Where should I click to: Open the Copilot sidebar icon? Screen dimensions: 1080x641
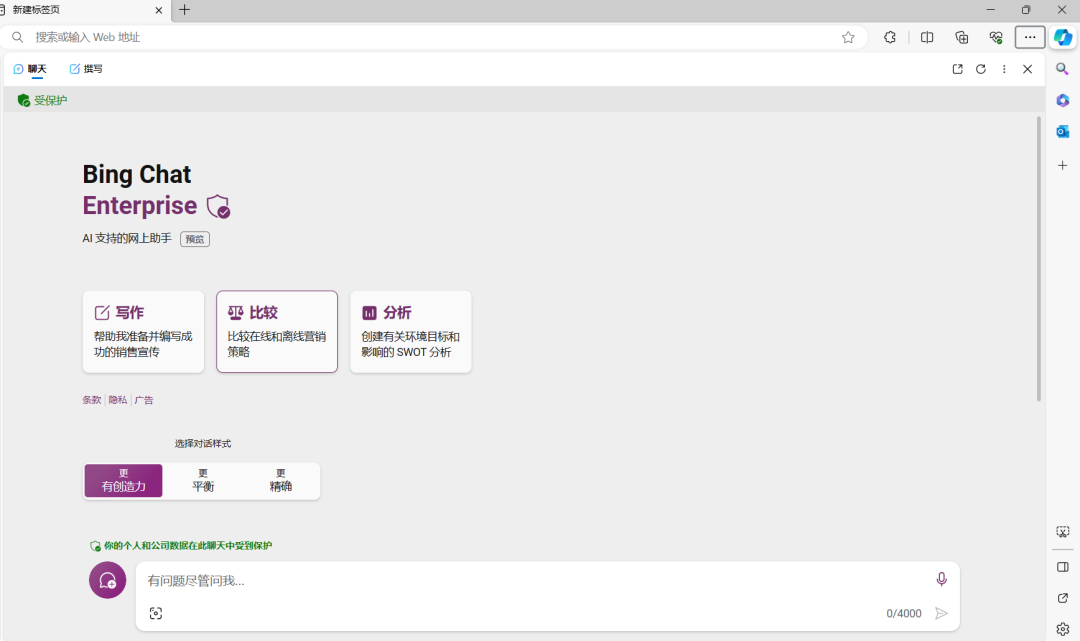pos(1063,37)
